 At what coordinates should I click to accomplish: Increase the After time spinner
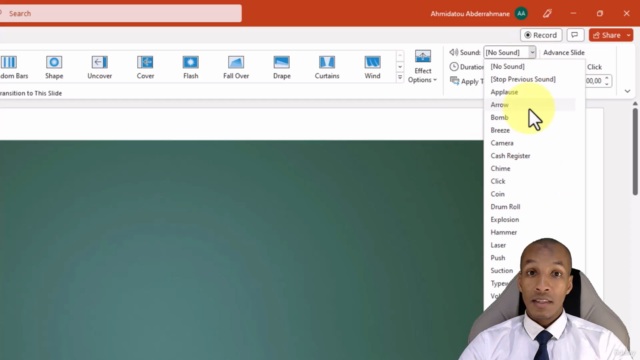[607, 78]
